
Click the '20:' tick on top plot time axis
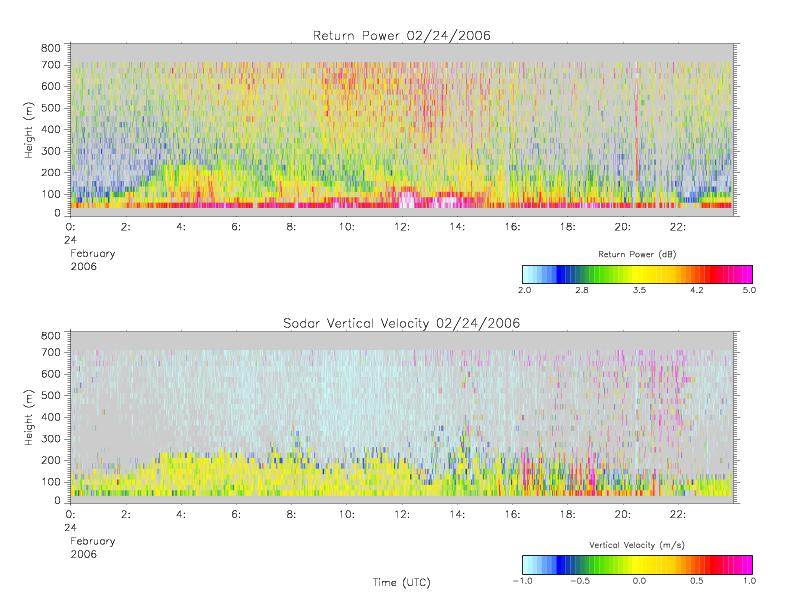click(x=623, y=227)
